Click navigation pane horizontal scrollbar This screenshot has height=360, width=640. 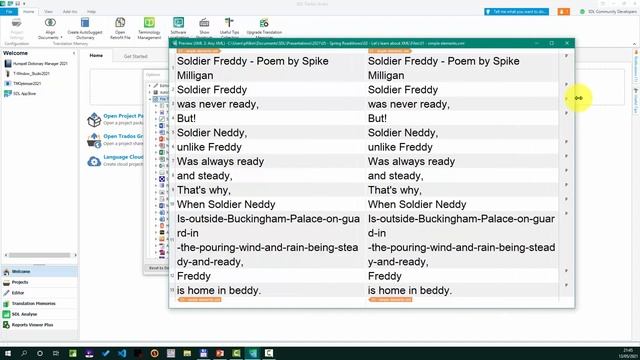(40, 256)
